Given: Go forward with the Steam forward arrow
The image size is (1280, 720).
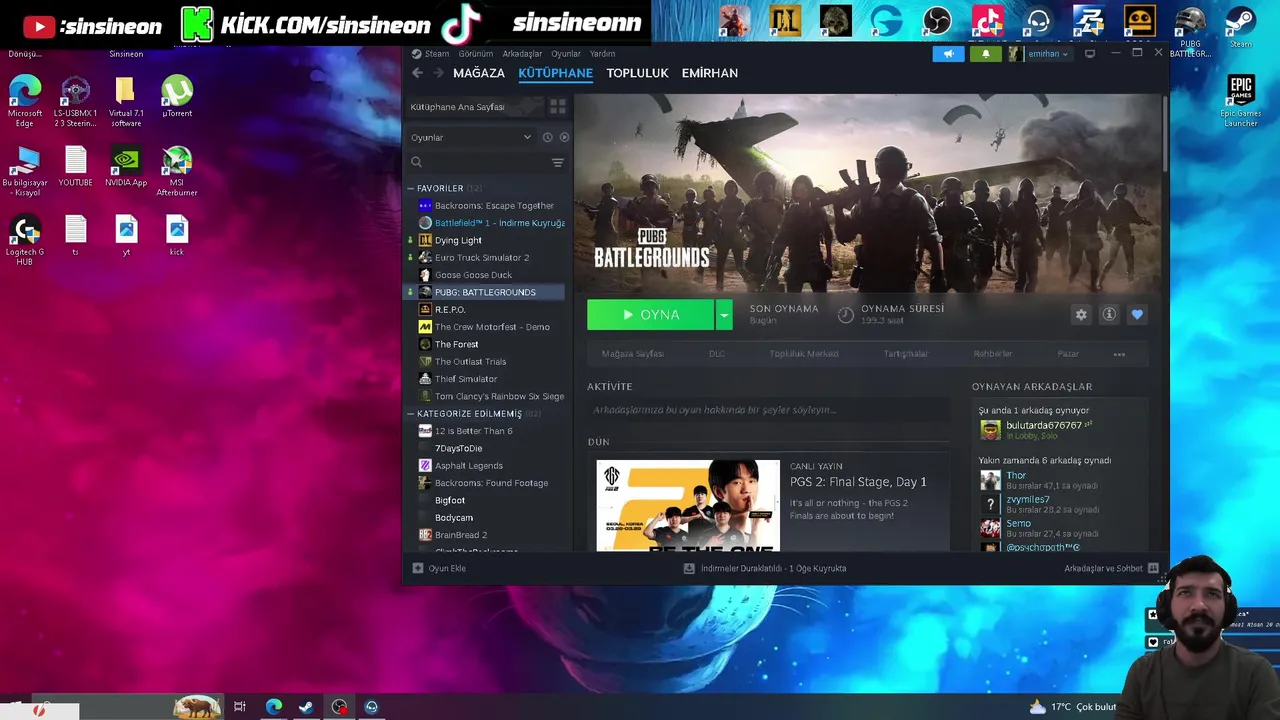Looking at the screenshot, I should pyautogui.click(x=439, y=73).
